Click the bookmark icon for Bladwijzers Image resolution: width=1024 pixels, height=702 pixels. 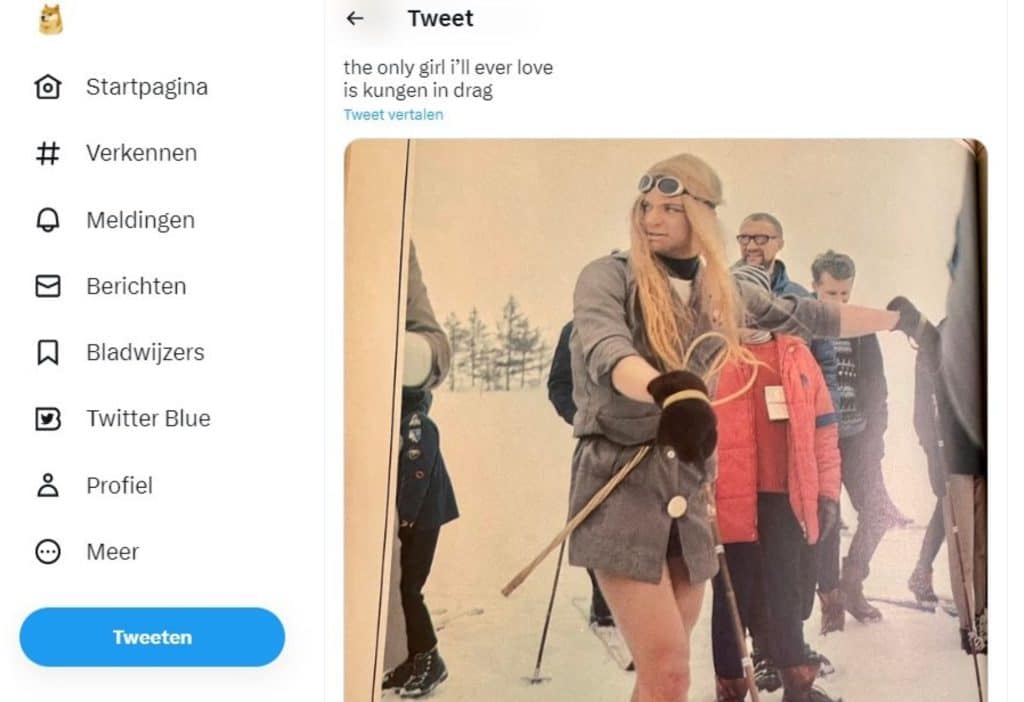tap(48, 353)
